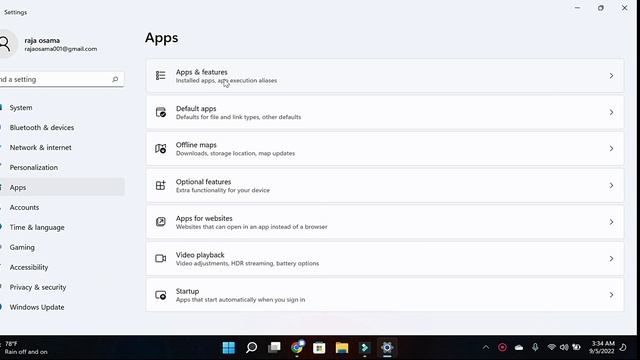Click the volume speaker tray icon
Viewport: 640px width, 360px height.
click(x=564, y=347)
